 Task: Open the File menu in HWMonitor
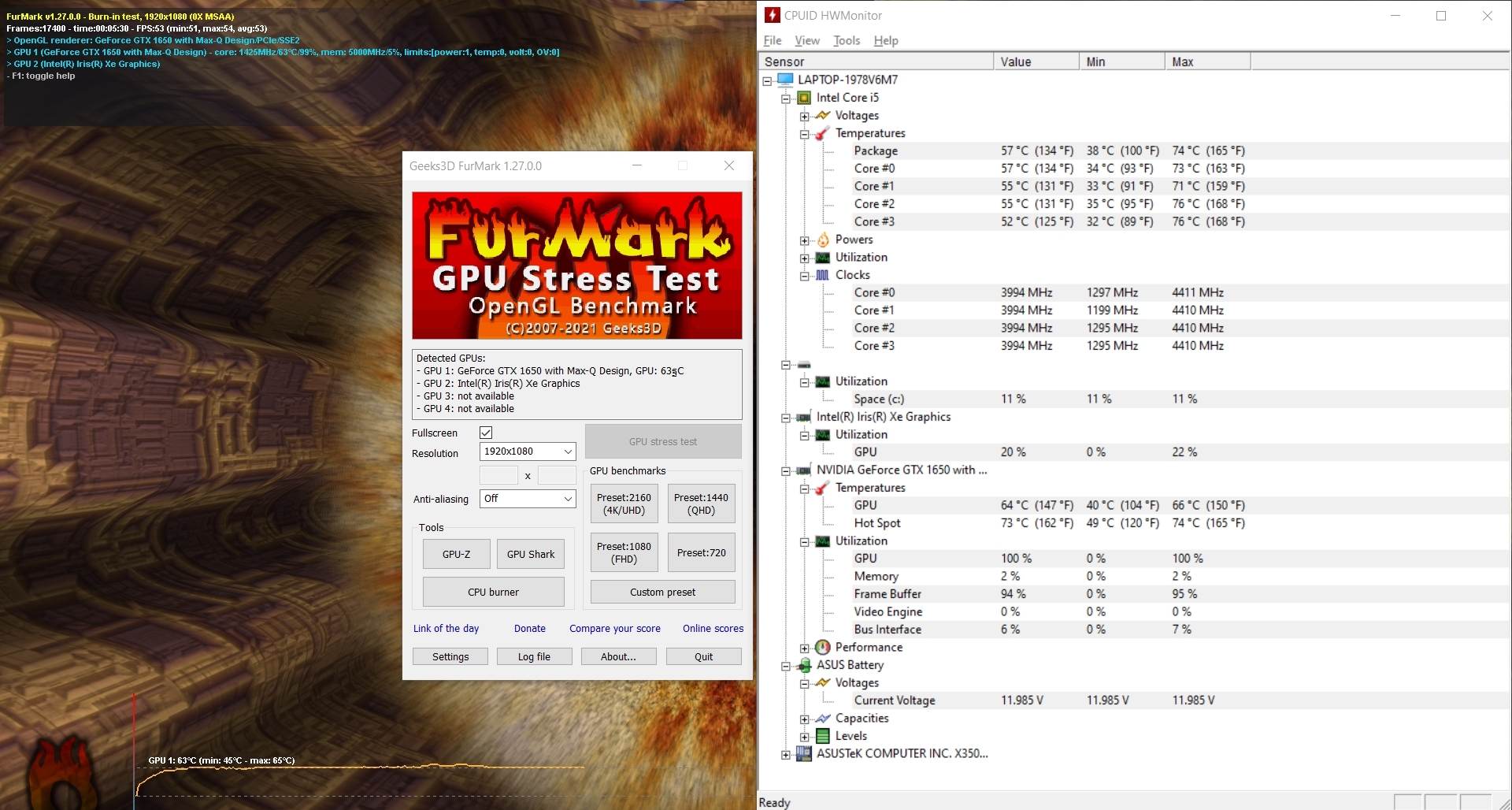click(773, 40)
